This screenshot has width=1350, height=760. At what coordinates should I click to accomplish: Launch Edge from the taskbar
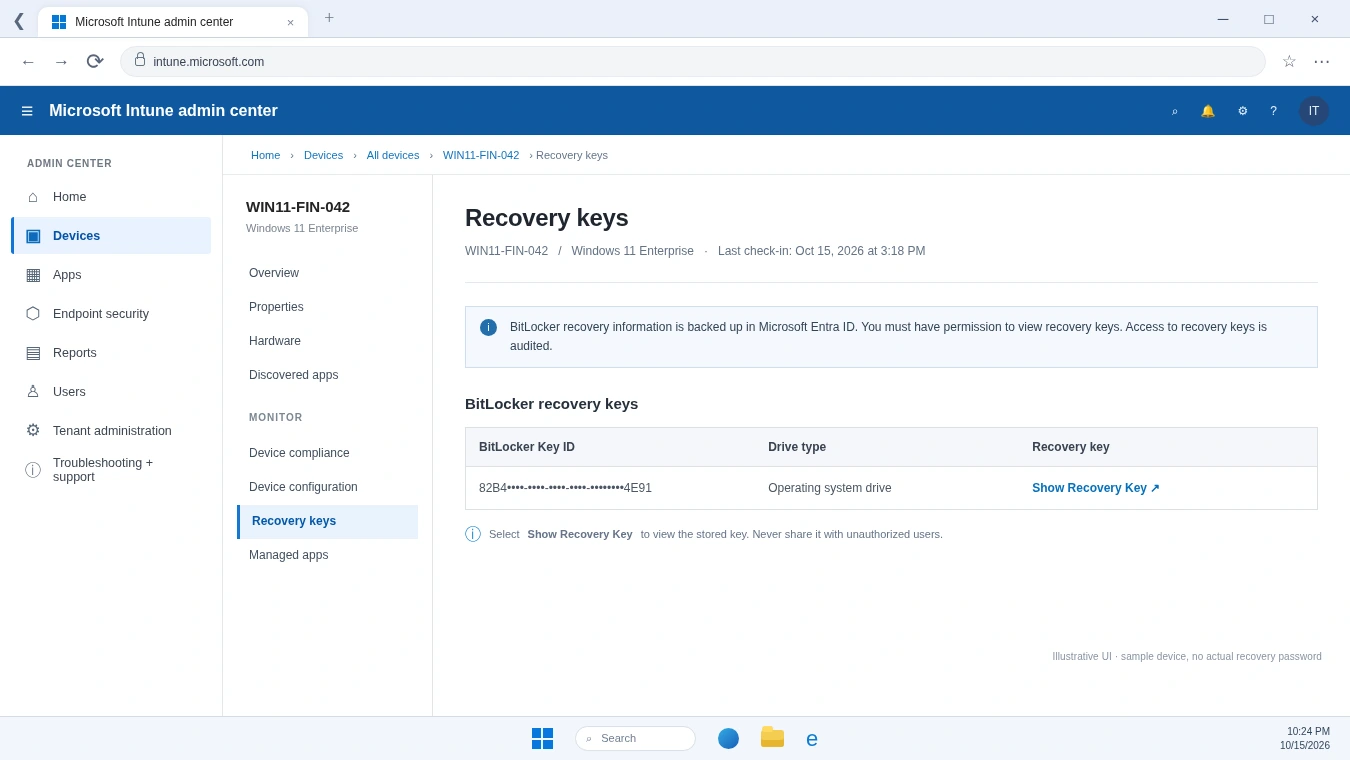click(x=812, y=739)
